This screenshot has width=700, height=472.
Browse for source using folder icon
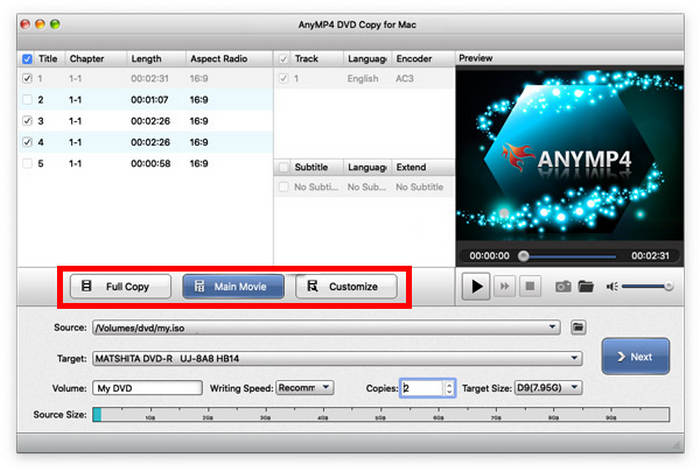pyautogui.click(x=578, y=327)
